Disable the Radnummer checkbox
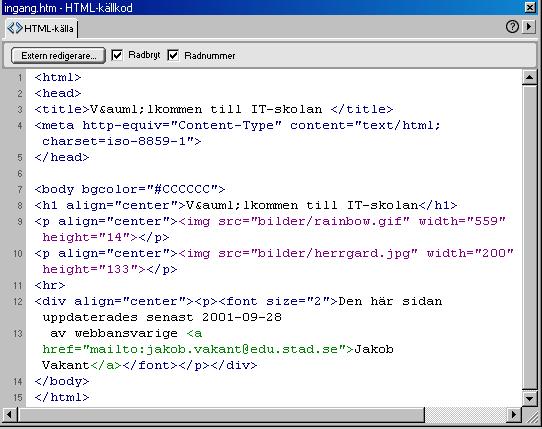Viewport: 542px width, 429px height. pyautogui.click(x=173, y=55)
